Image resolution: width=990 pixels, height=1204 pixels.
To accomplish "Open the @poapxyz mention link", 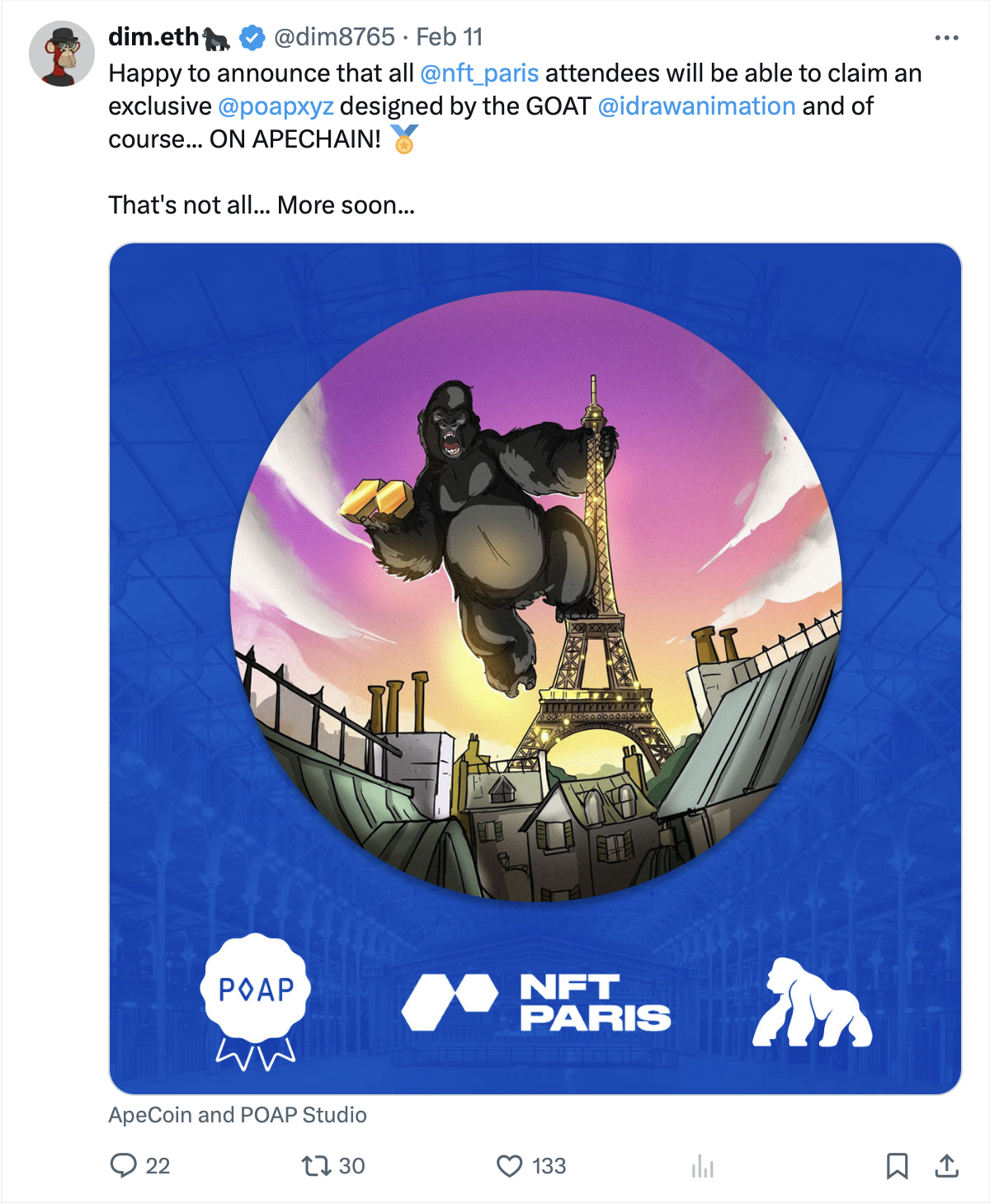I will pyautogui.click(x=276, y=106).
